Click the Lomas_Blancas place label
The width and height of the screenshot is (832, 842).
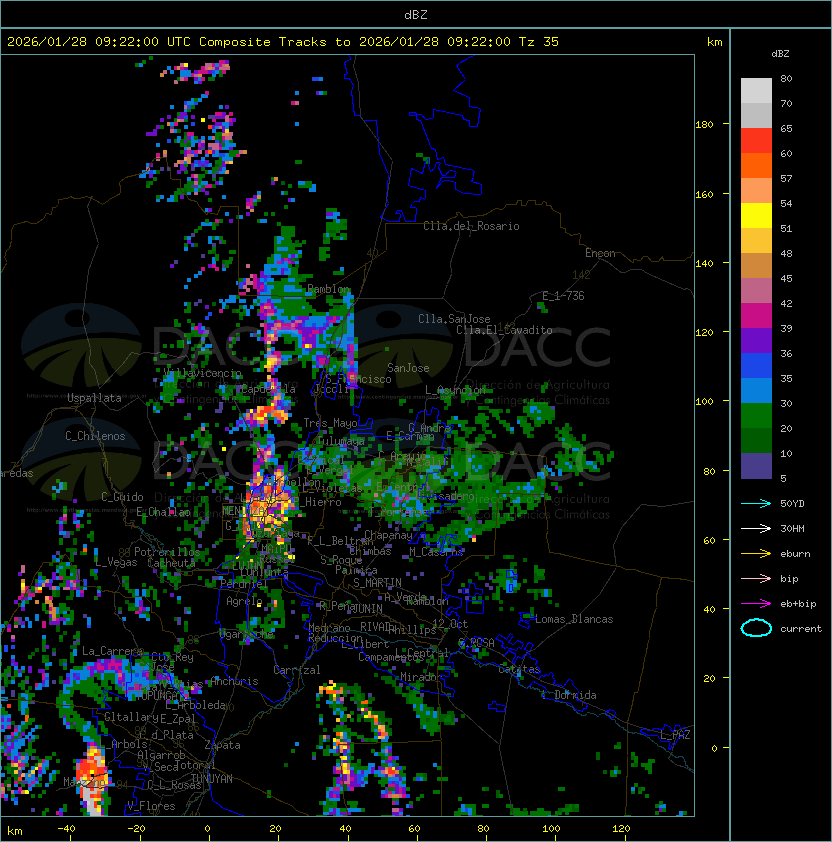pyautogui.click(x=574, y=619)
